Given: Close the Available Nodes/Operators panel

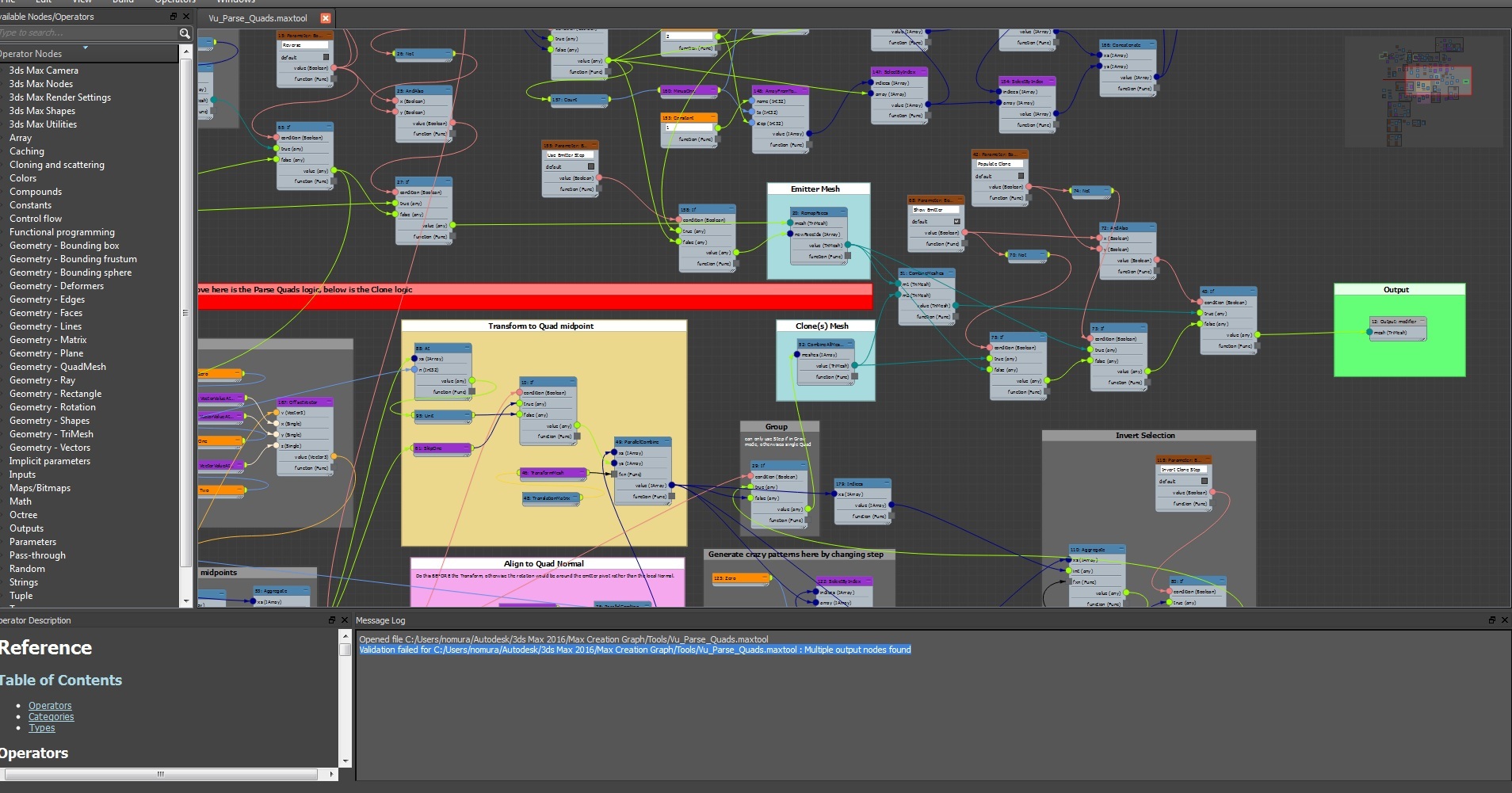Looking at the screenshot, I should click(x=186, y=17).
